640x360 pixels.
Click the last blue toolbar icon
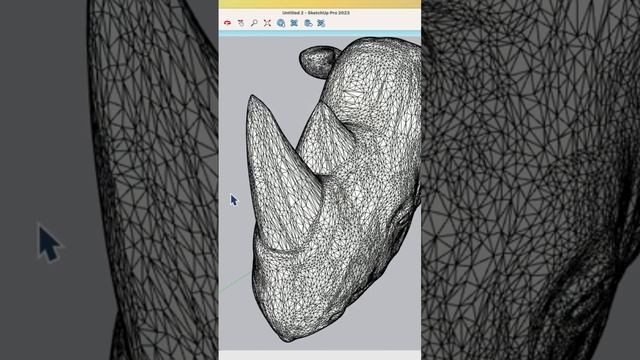point(321,23)
